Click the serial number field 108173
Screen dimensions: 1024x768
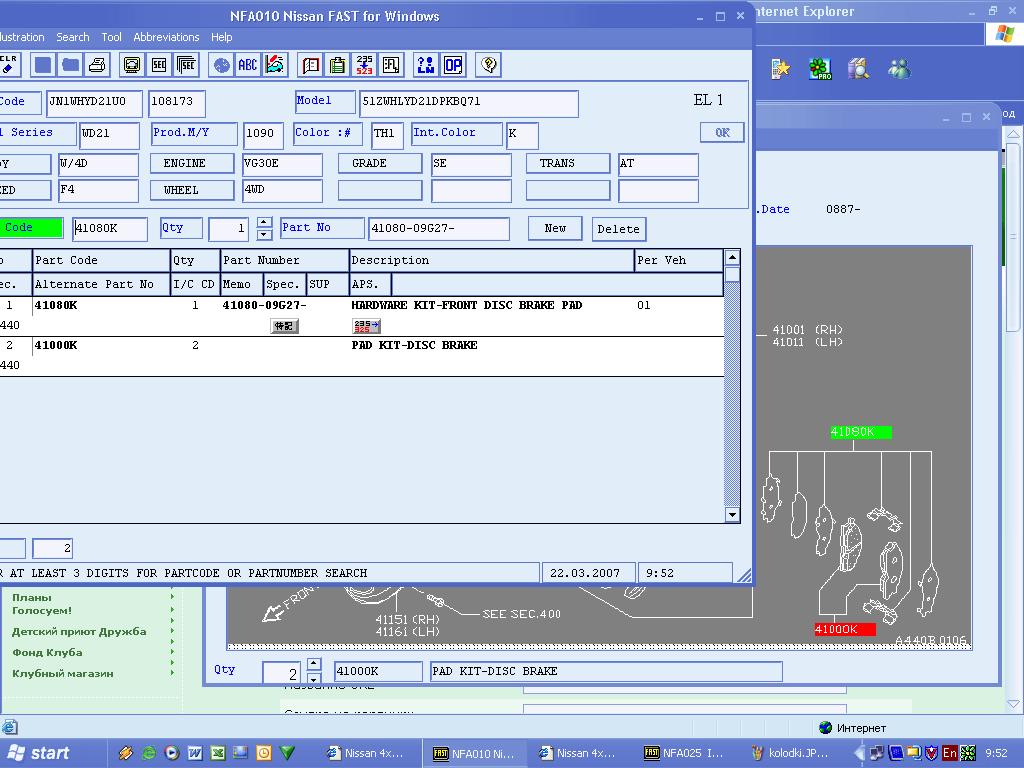coord(177,102)
